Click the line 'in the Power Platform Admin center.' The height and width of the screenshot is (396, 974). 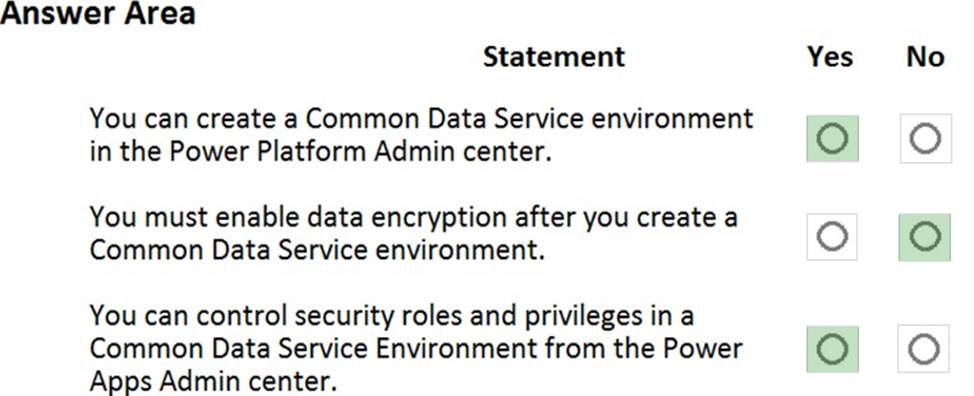[x=321, y=151]
